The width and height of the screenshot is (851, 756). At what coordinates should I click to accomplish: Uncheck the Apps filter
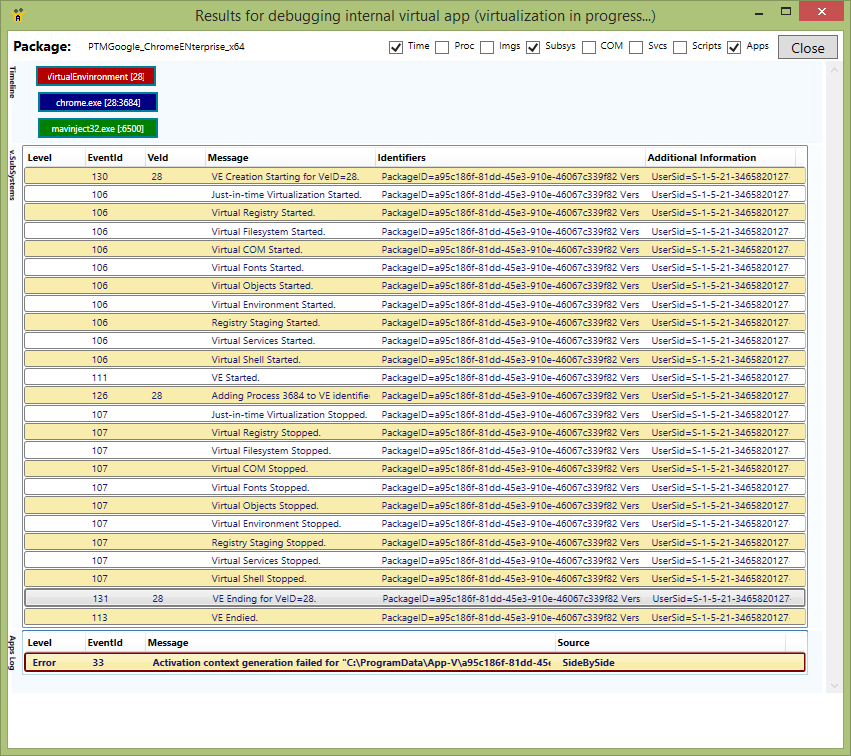pyautogui.click(x=734, y=46)
